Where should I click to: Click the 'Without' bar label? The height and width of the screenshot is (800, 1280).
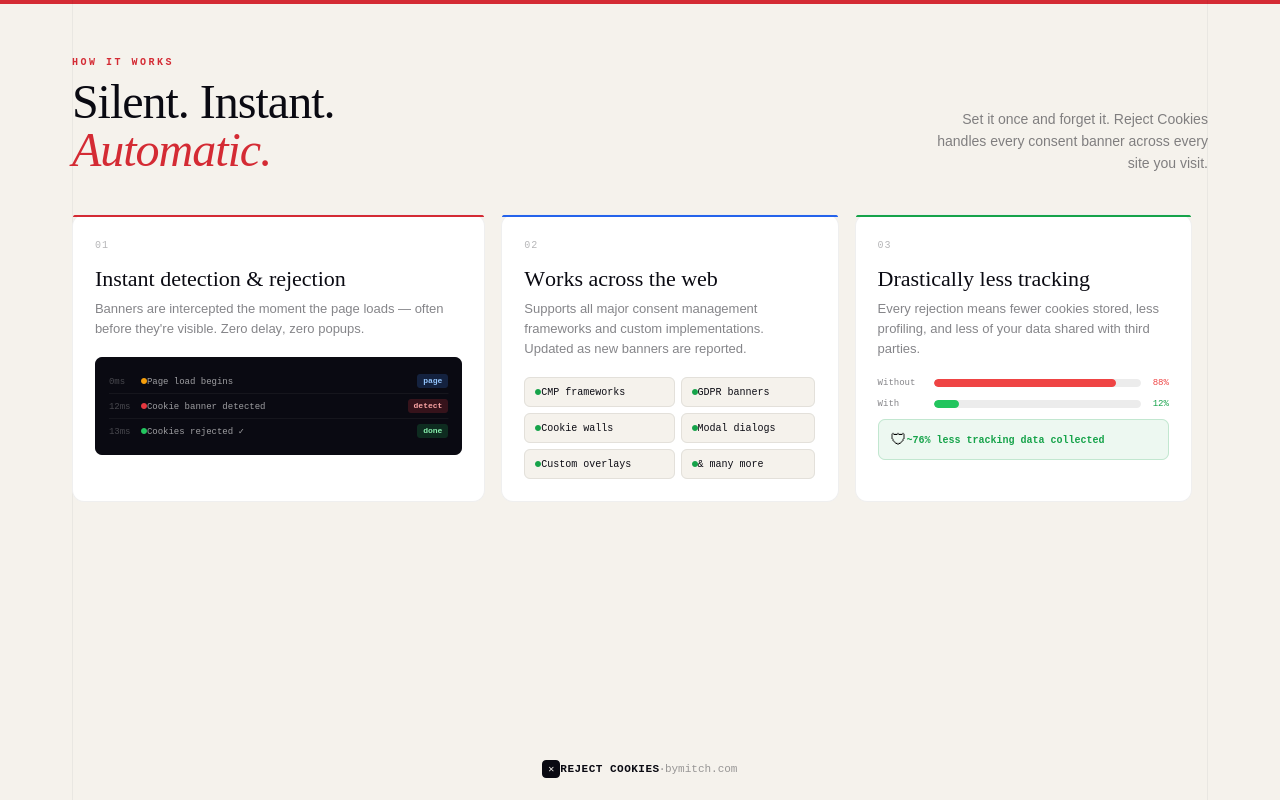pos(896,383)
